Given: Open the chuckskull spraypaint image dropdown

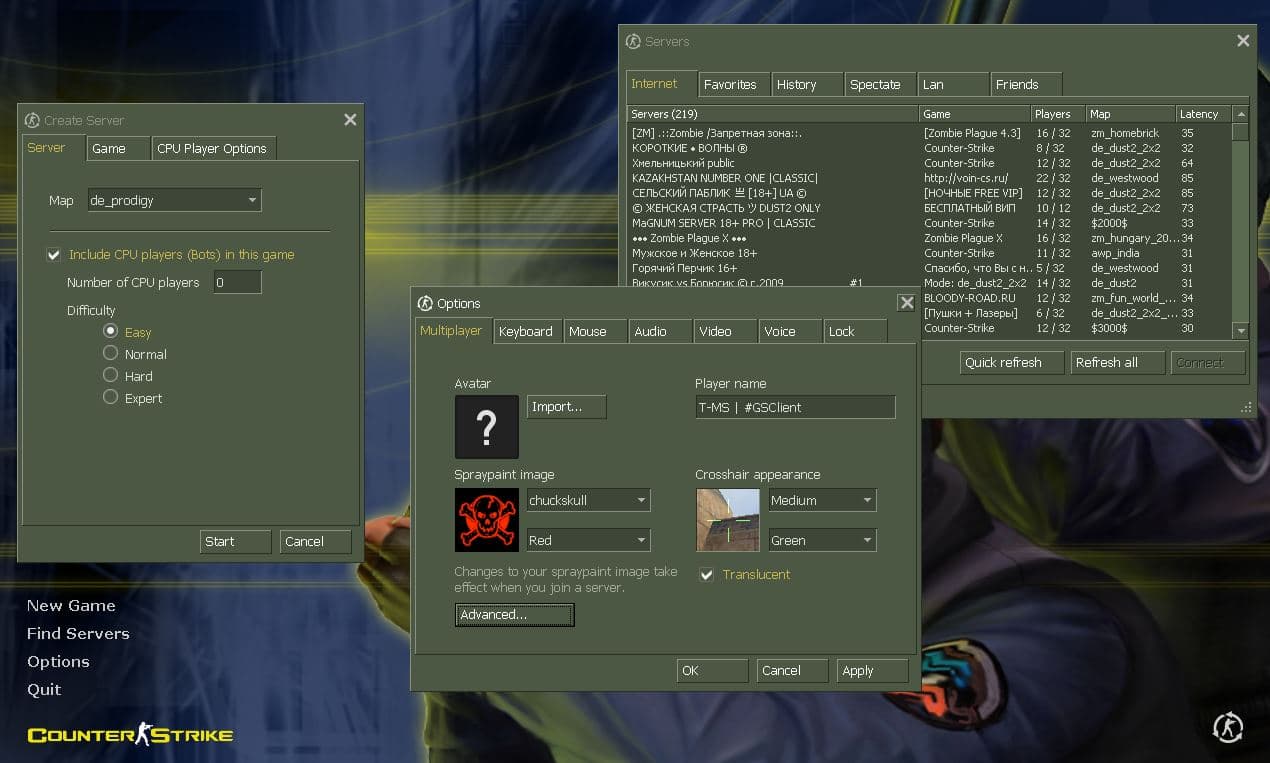Looking at the screenshot, I should [588, 500].
